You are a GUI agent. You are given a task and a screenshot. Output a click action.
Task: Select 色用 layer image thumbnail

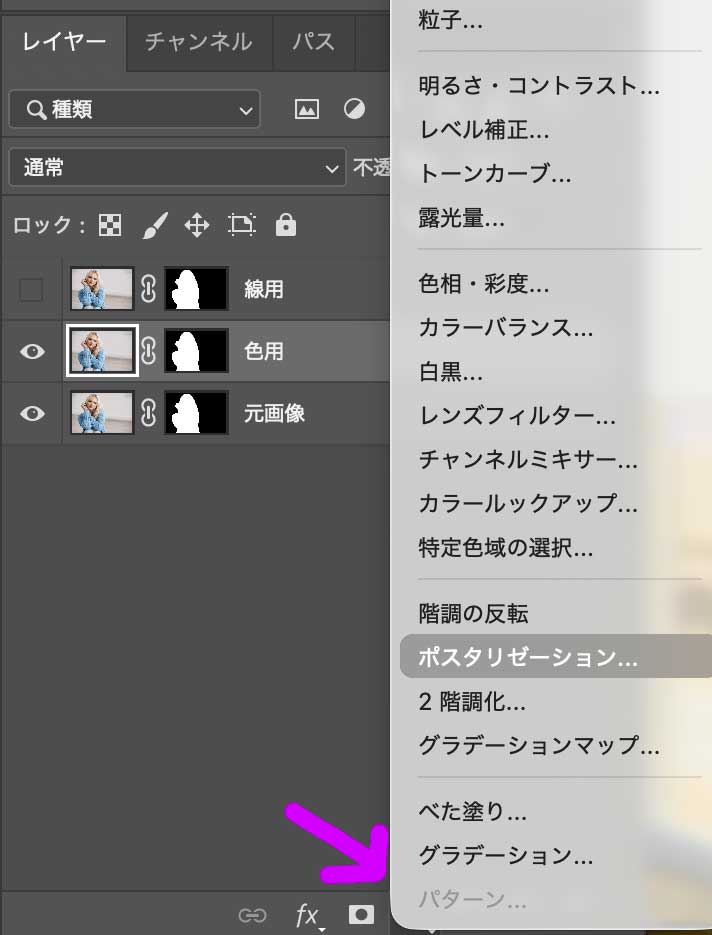(x=102, y=351)
